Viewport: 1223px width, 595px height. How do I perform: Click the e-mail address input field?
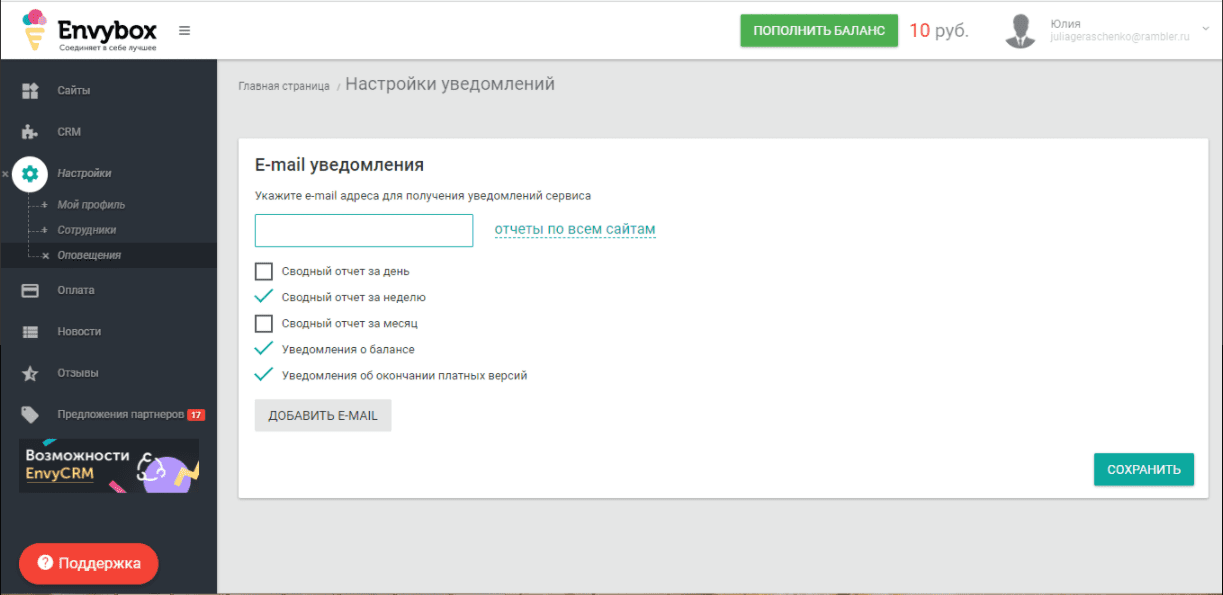tap(364, 230)
